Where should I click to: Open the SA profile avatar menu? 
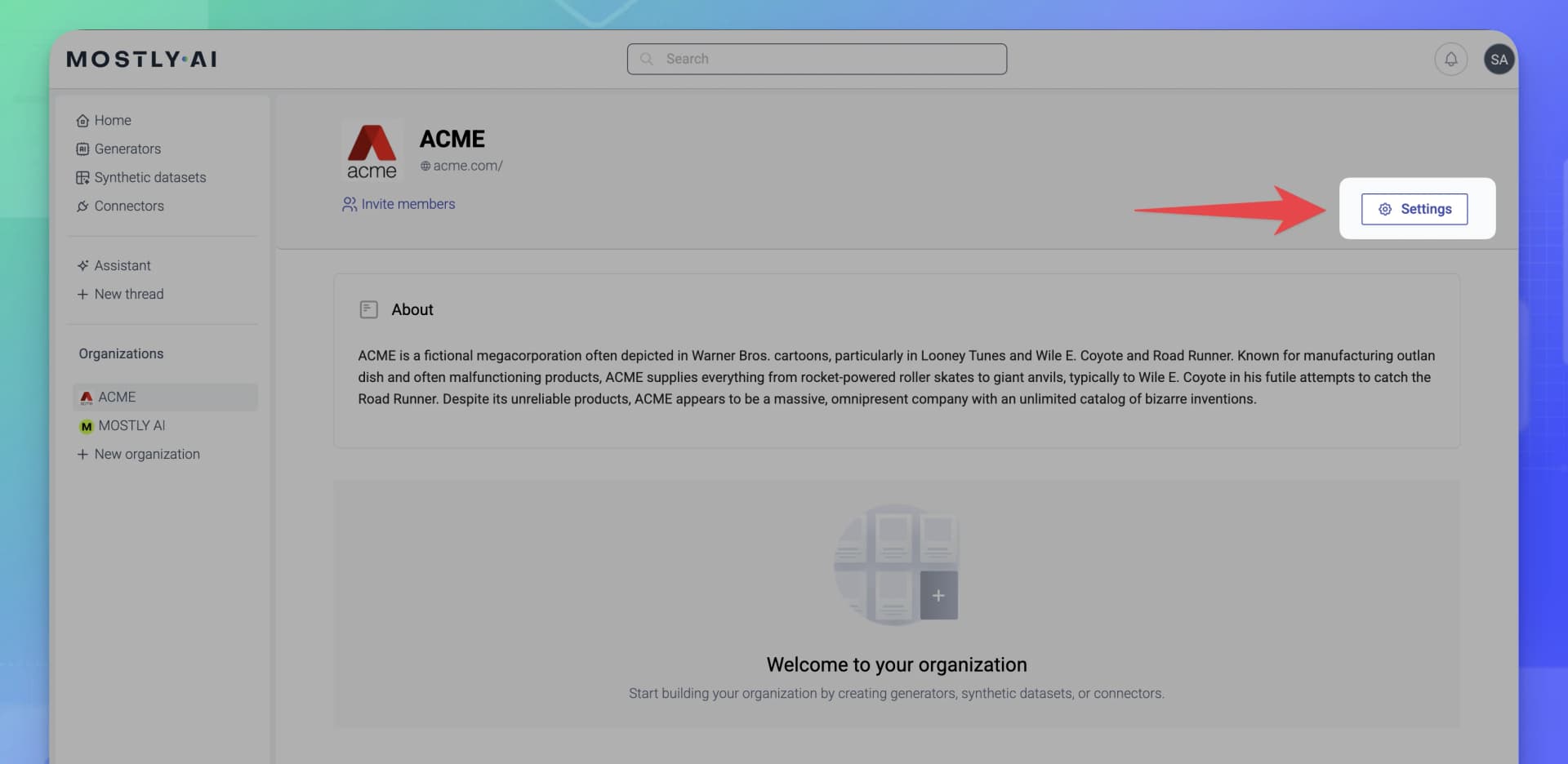[x=1499, y=59]
